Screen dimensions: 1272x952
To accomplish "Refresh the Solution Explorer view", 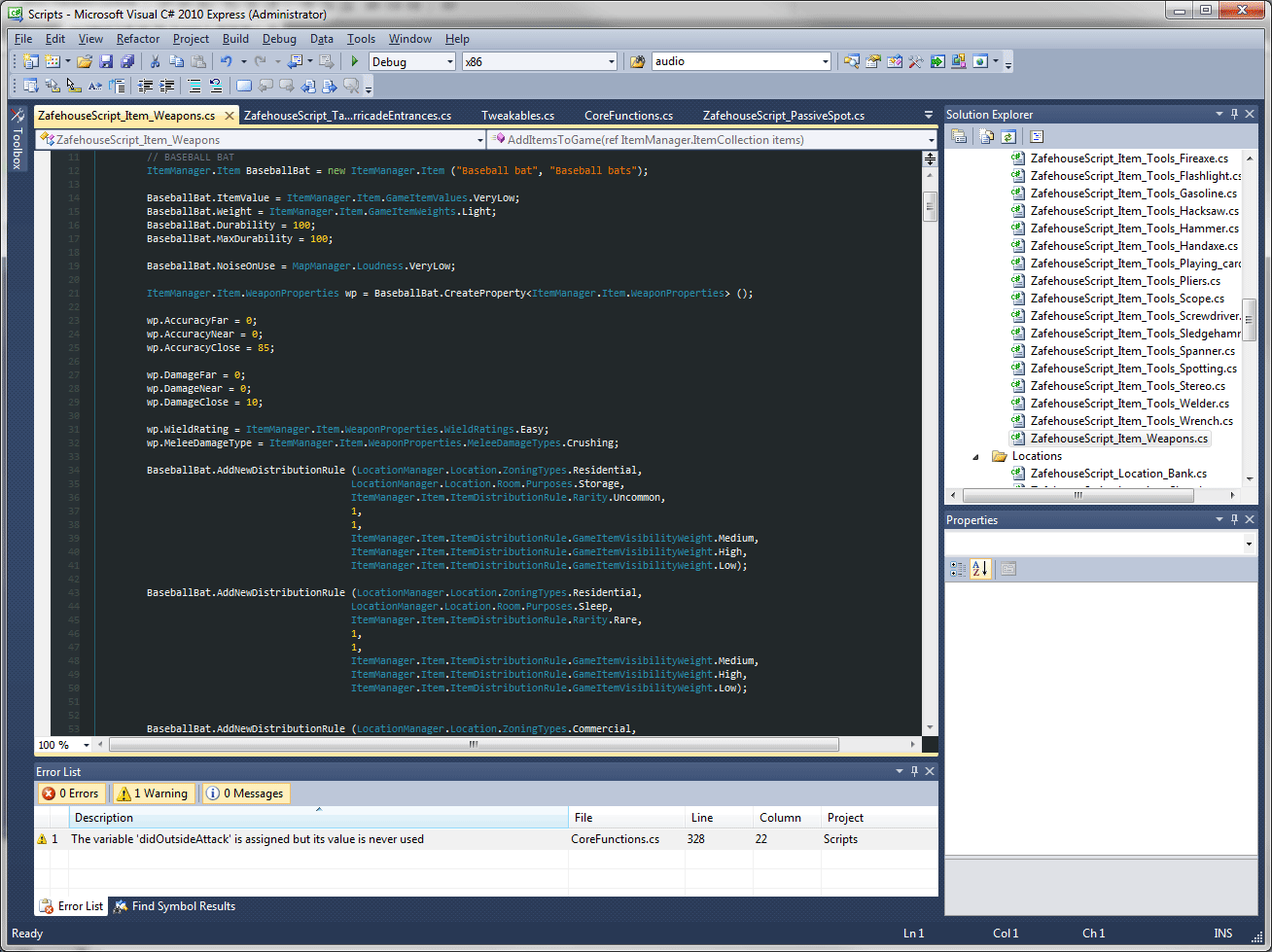I will point(1008,137).
